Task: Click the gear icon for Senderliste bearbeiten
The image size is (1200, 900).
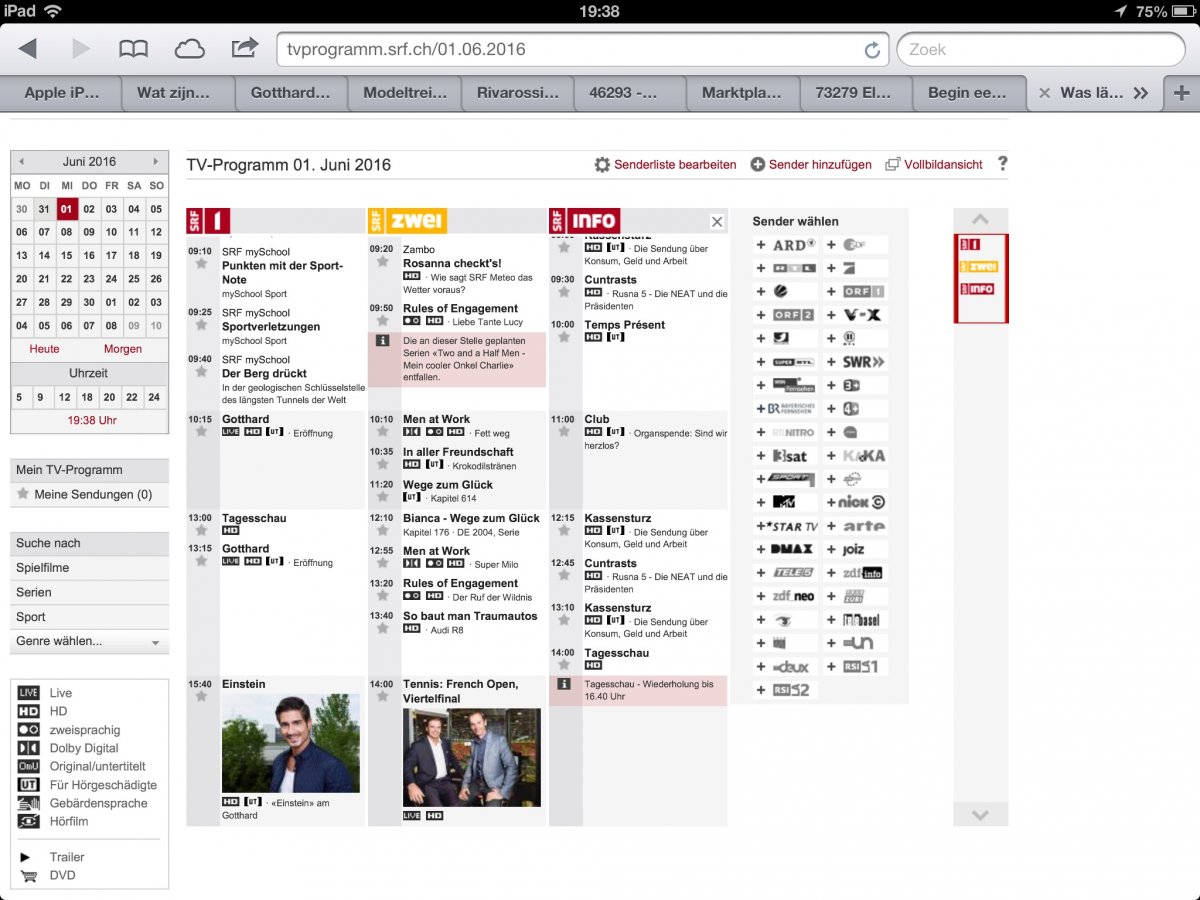Action: [x=602, y=165]
